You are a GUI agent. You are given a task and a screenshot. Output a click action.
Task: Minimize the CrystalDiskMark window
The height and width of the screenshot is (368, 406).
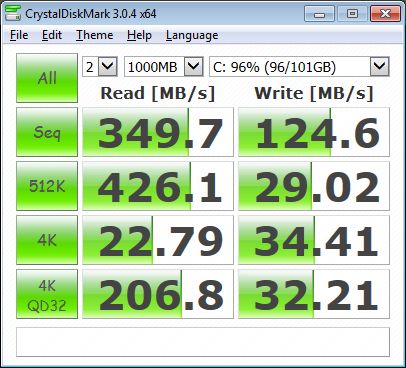[319, 14]
